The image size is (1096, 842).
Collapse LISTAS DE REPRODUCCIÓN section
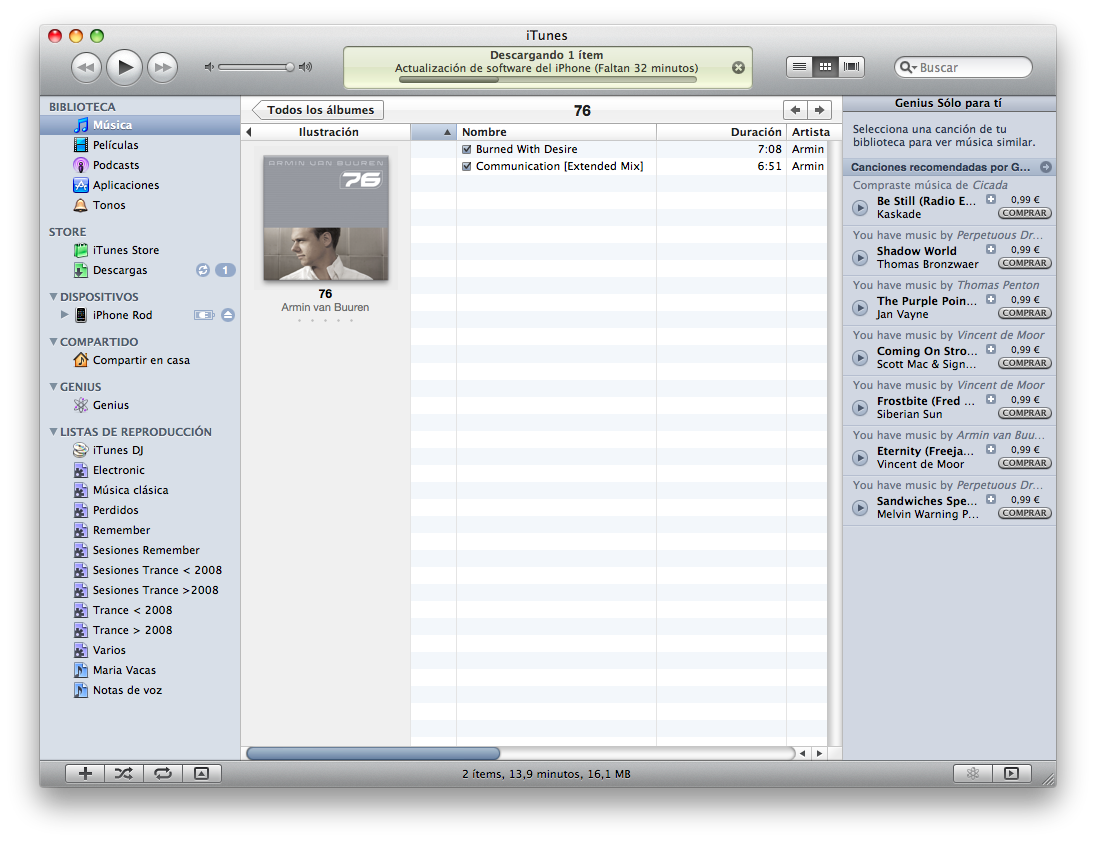[x=53, y=432]
